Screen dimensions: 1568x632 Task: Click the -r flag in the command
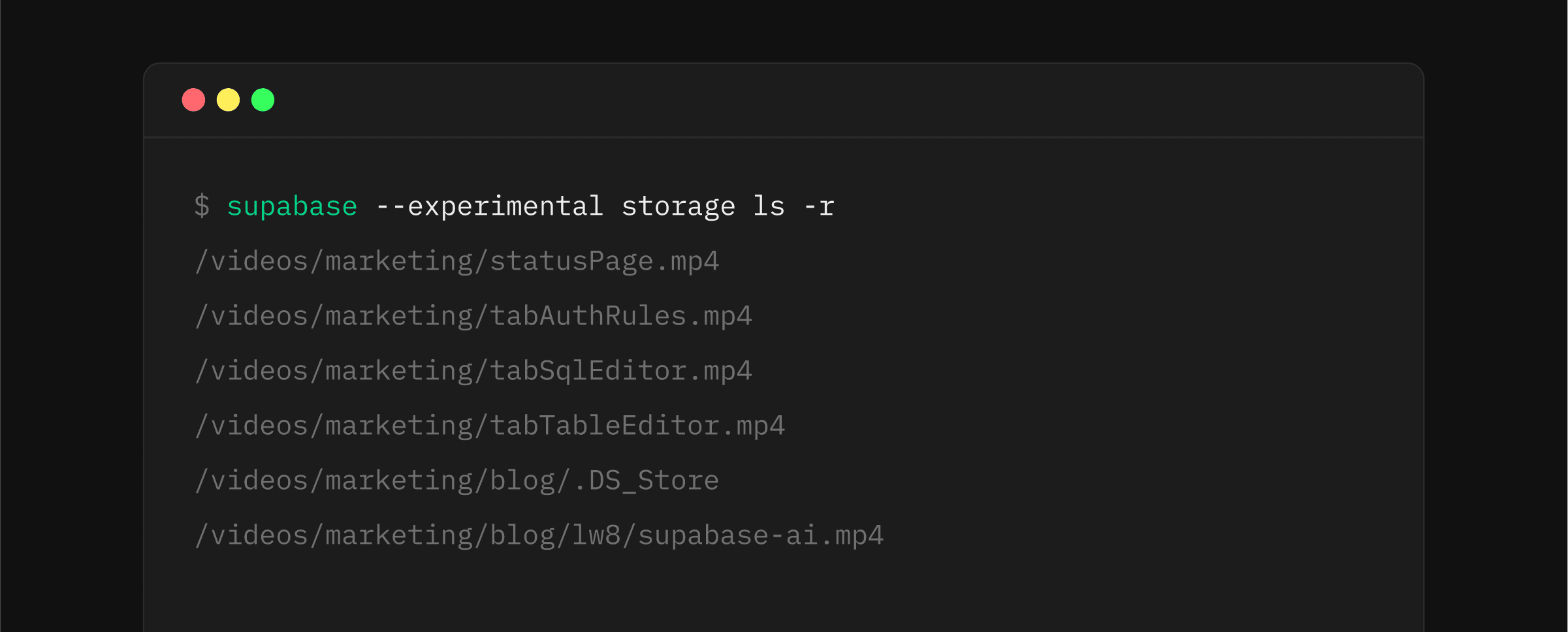tap(818, 208)
